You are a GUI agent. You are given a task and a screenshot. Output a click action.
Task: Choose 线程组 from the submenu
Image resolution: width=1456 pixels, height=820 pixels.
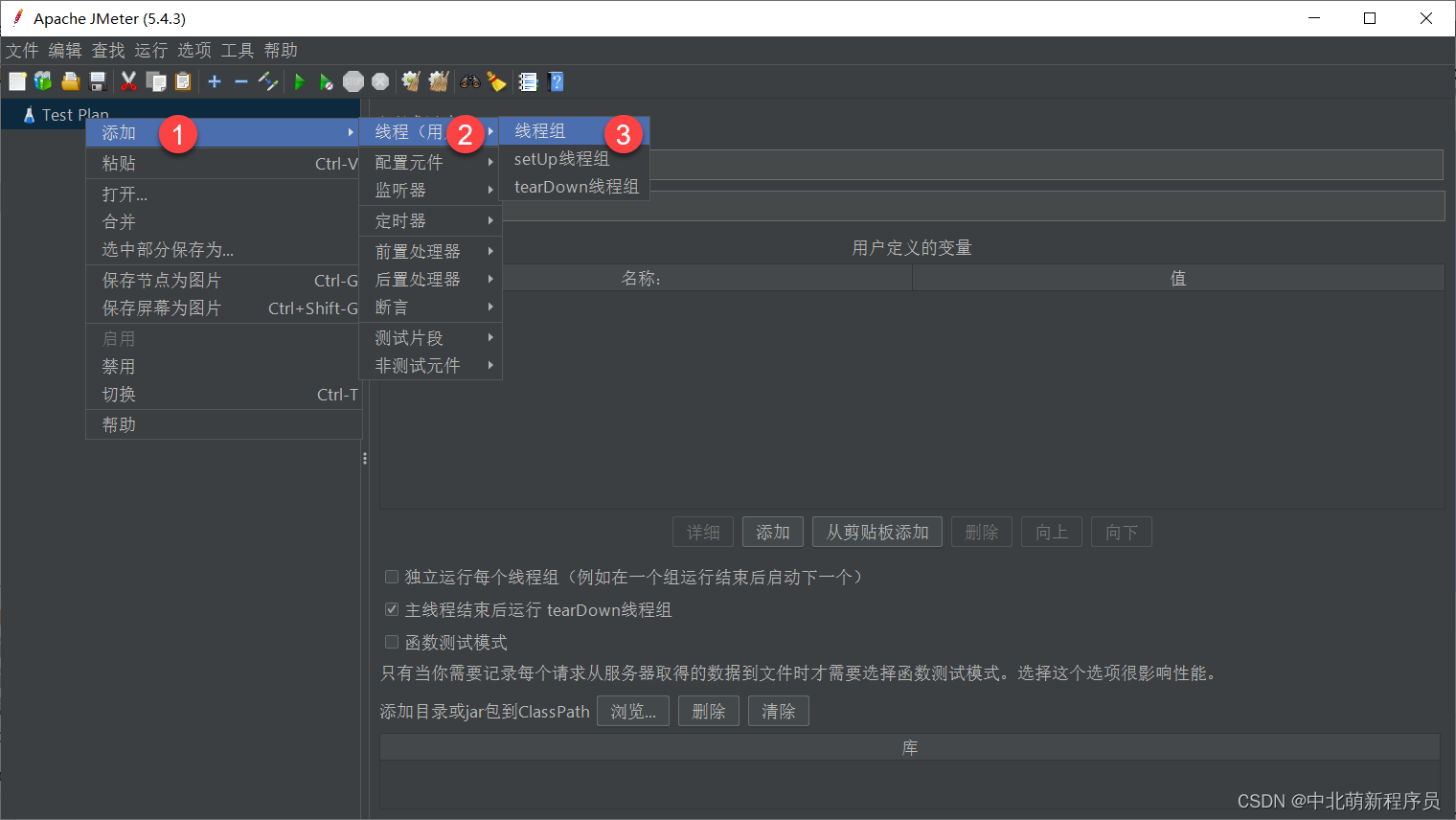[575, 131]
